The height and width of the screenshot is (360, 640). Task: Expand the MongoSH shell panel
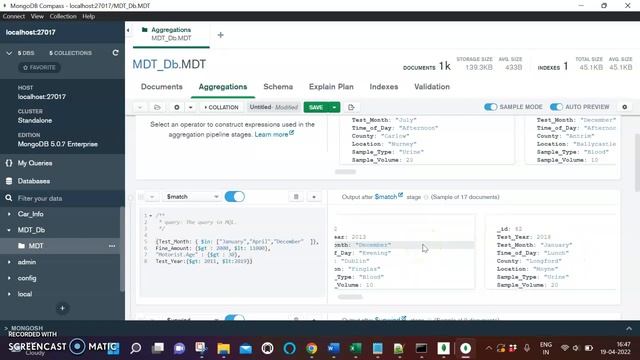point(629,329)
